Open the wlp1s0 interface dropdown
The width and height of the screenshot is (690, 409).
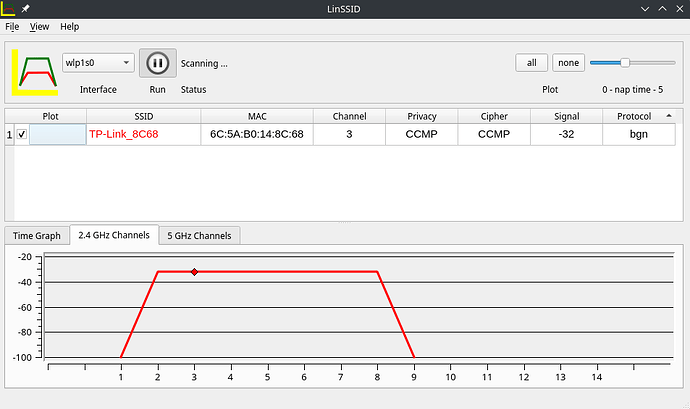point(98,63)
